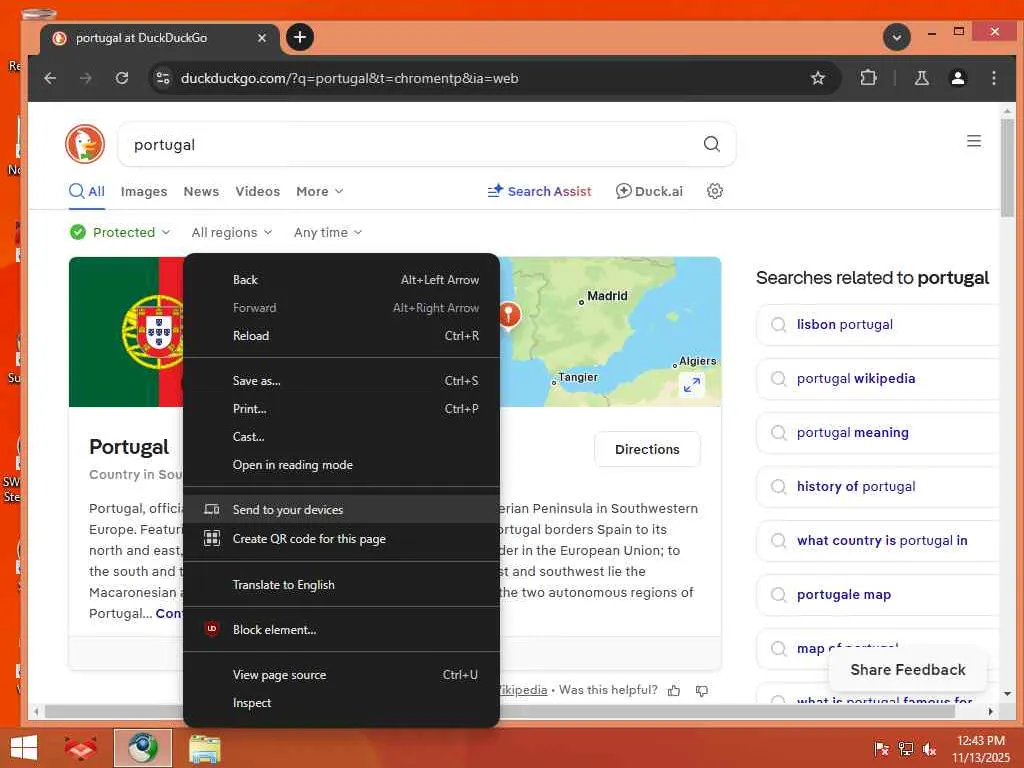Open the Extensions puzzle icon

[x=868, y=78]
